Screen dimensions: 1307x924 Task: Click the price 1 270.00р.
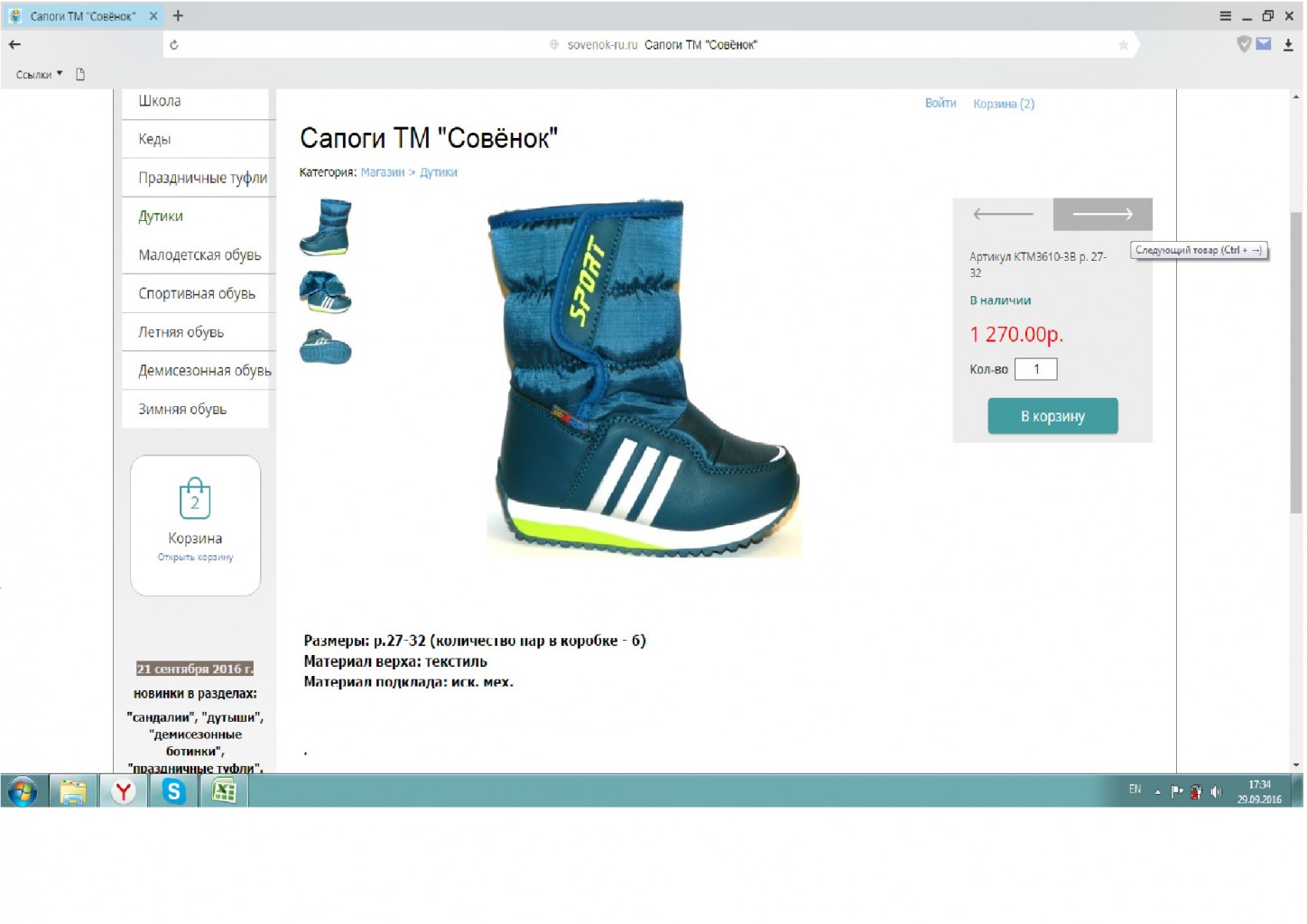[1017, 335]
